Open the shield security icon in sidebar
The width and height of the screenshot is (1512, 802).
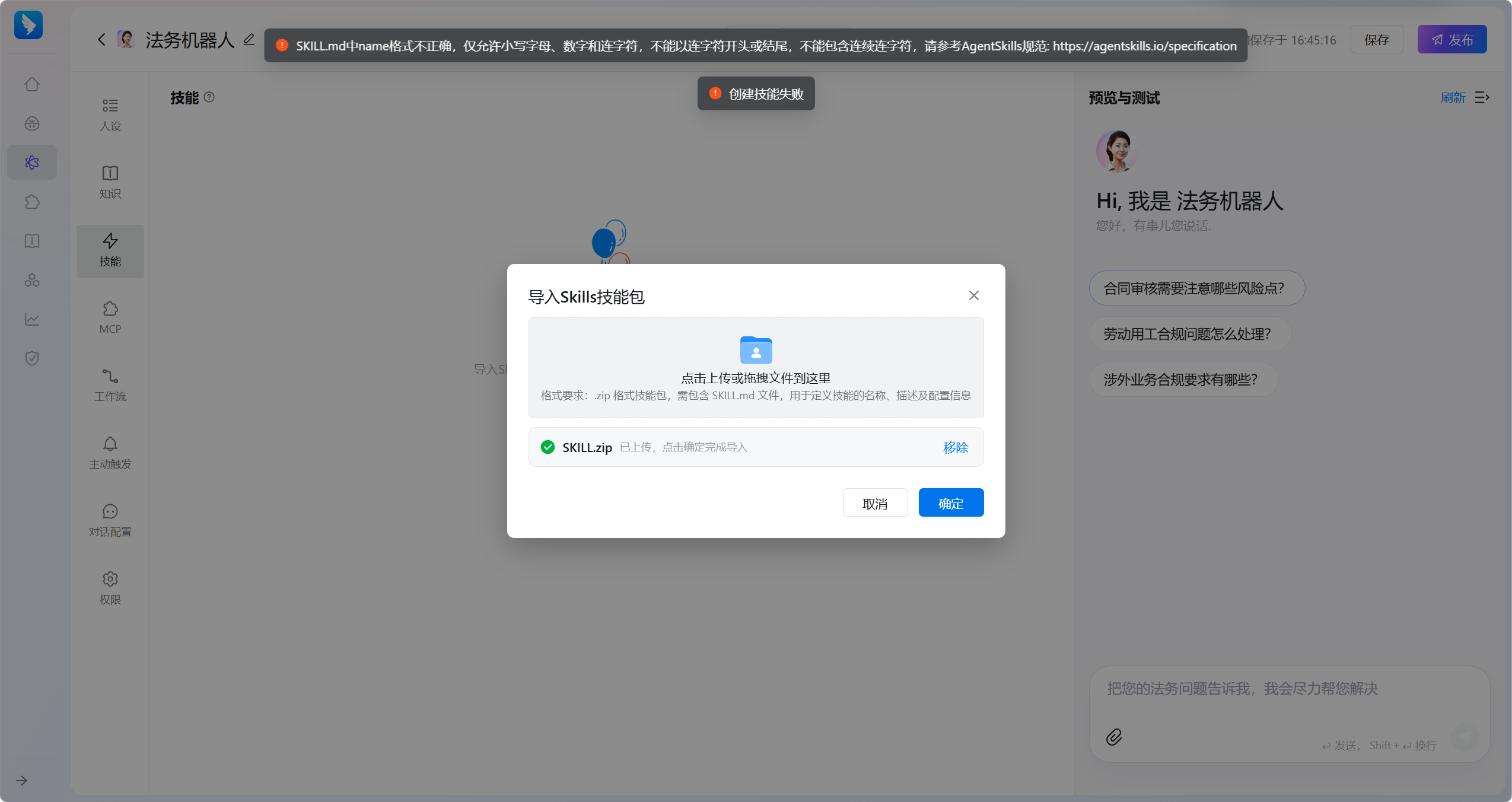click(x=32, y=358)
